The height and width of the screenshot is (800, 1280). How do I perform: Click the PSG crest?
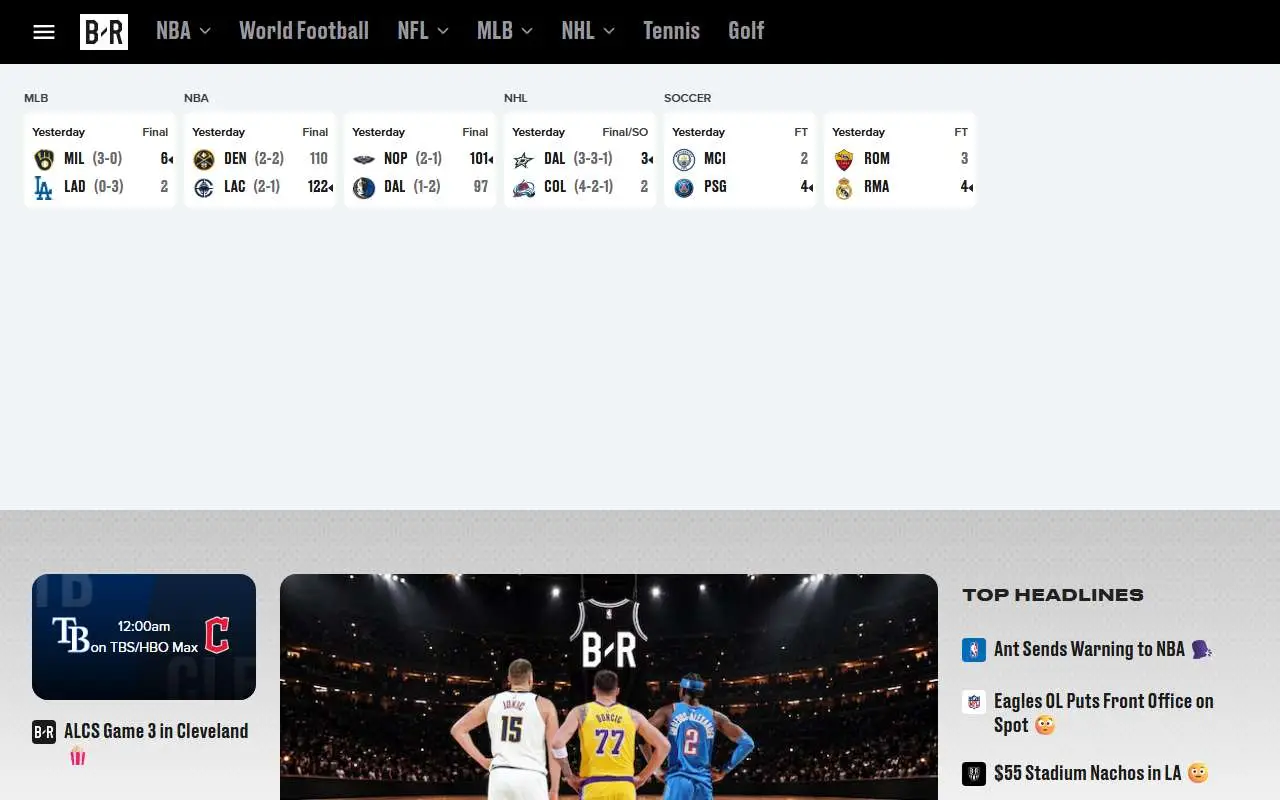click(x=684, y=187)
